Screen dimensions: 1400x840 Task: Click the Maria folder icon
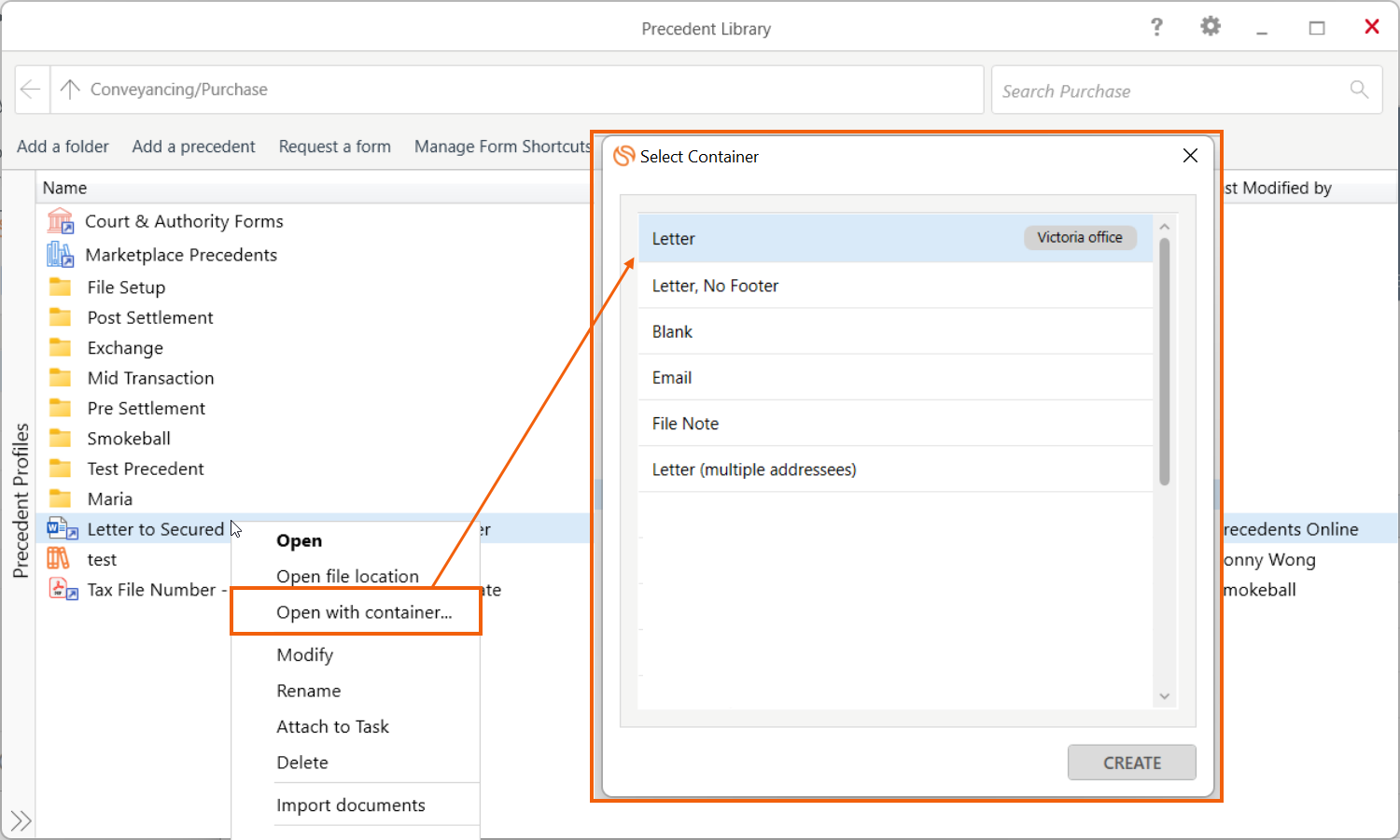click(61, 498)
